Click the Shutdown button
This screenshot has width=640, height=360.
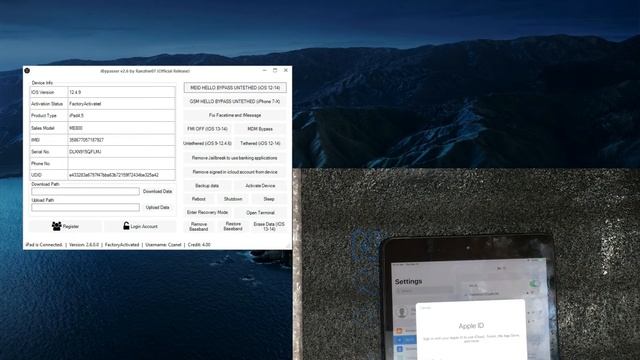coord(233,199)
